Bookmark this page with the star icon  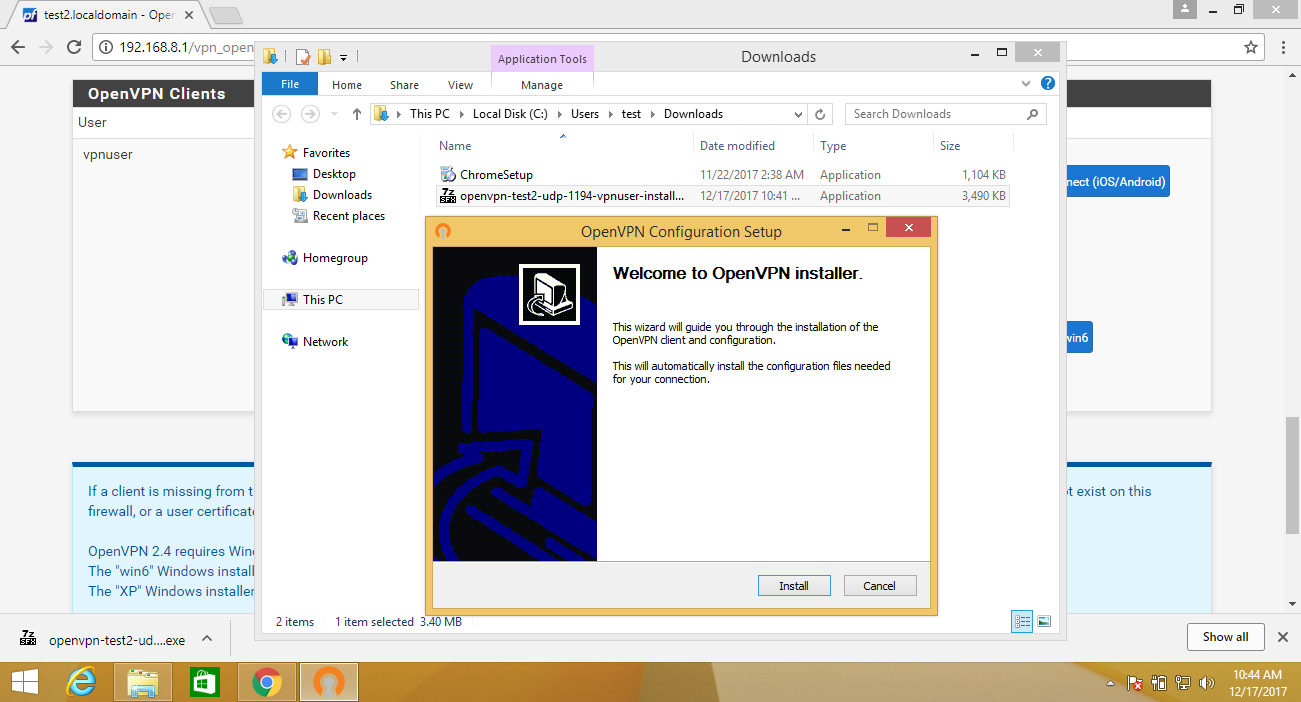pyautogui.click(x=1251, y=47)
